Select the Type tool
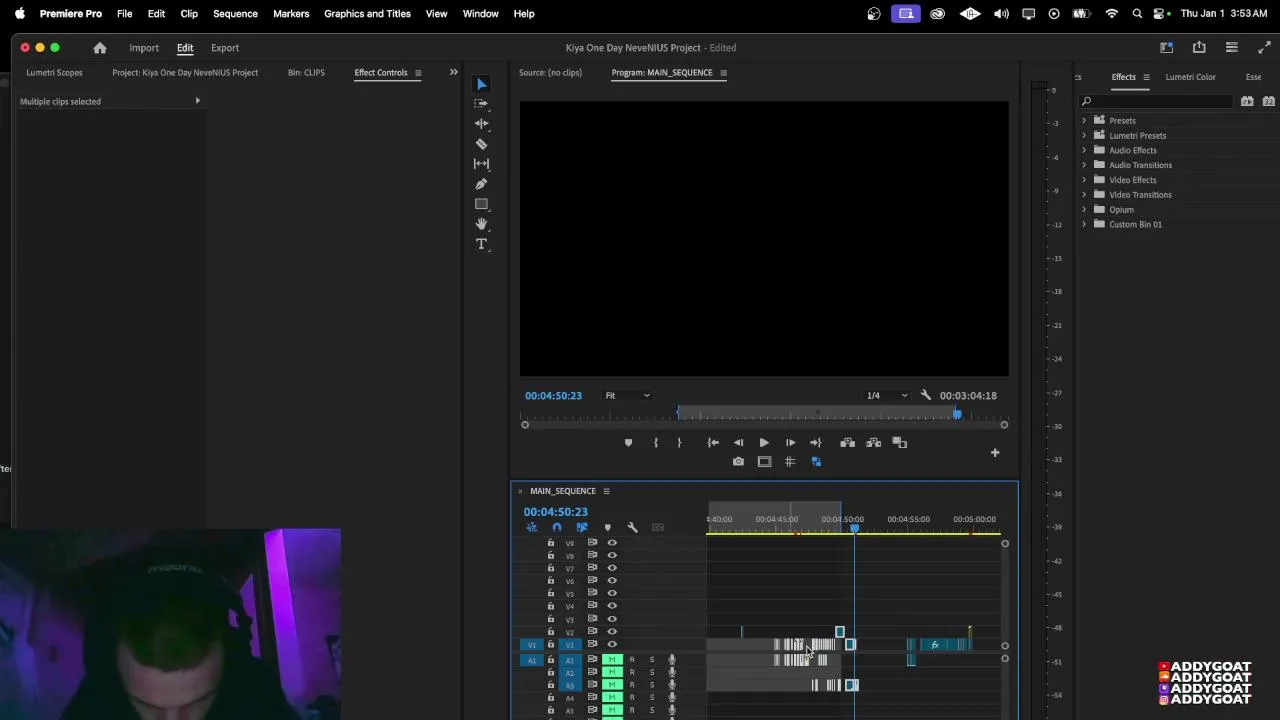Screen dimensions: 1280x720 pos(481,244)
